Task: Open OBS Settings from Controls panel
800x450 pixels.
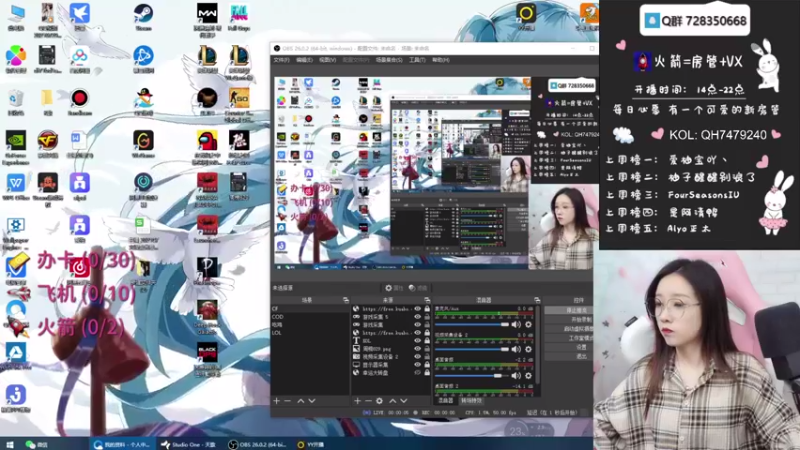Action: click(x=569, y=347)
